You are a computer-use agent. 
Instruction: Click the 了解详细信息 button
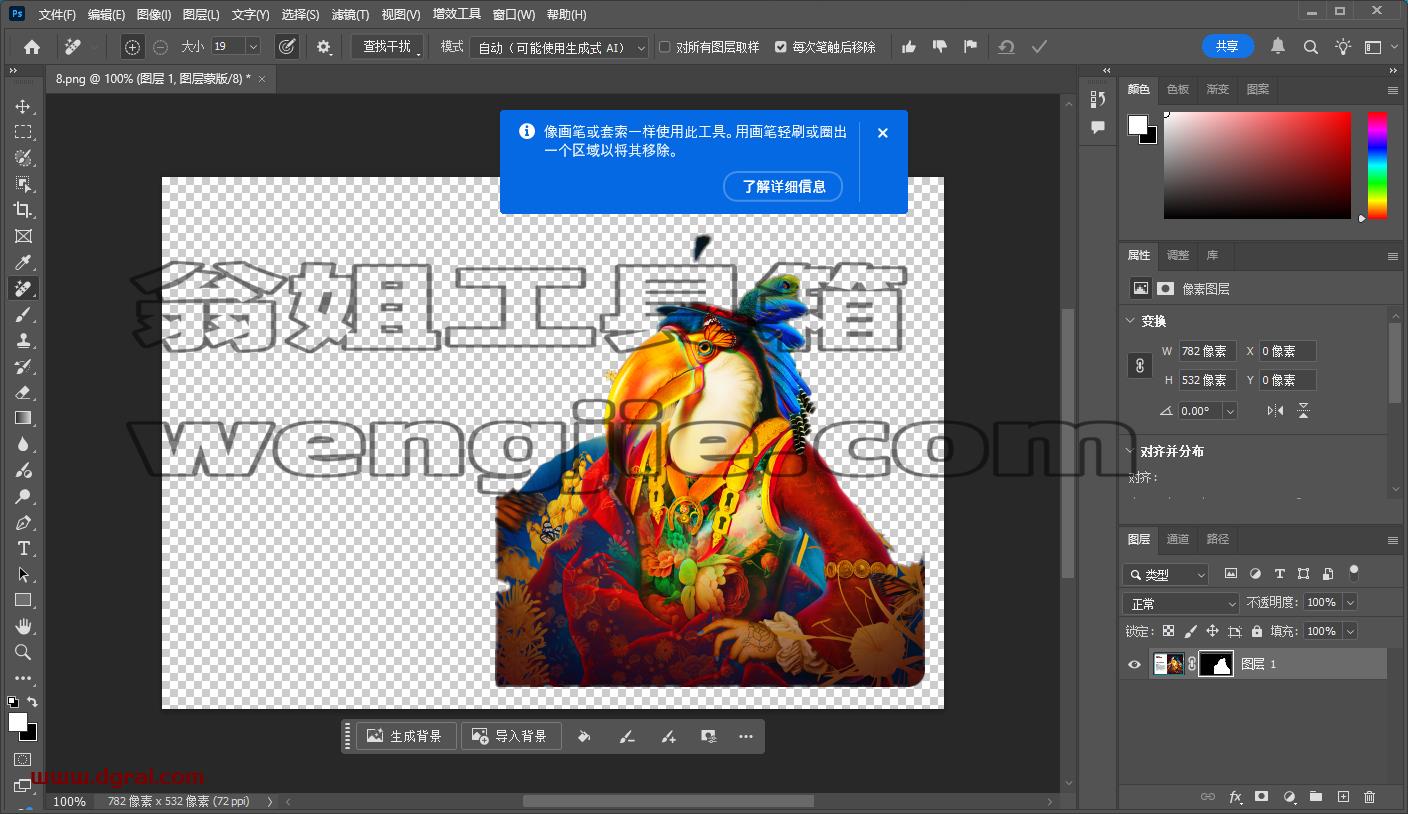[x=783, y=186]
